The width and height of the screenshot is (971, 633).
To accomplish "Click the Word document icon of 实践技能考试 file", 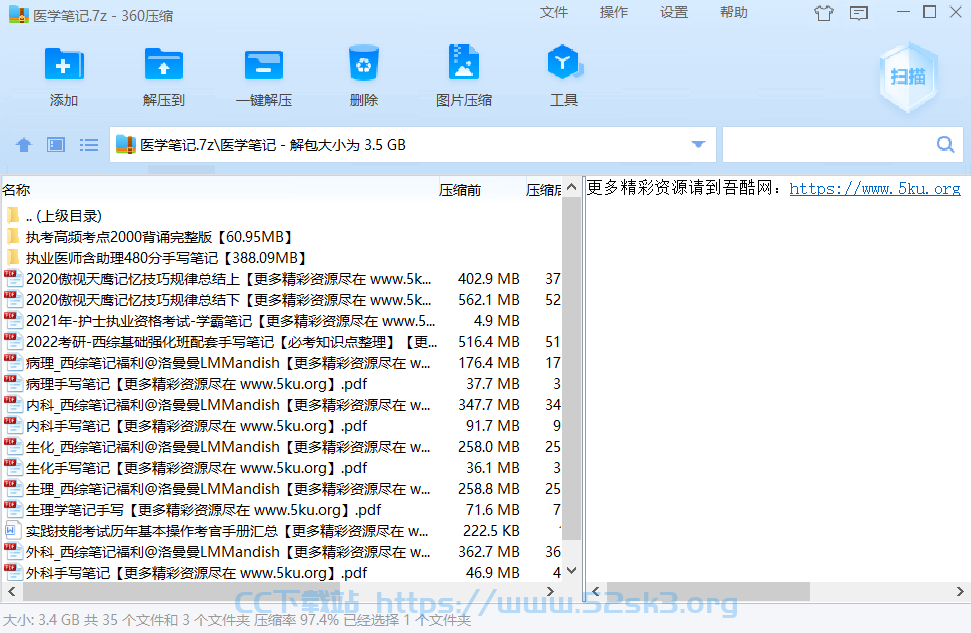I will pyautogui.click(x=12, y=531).
